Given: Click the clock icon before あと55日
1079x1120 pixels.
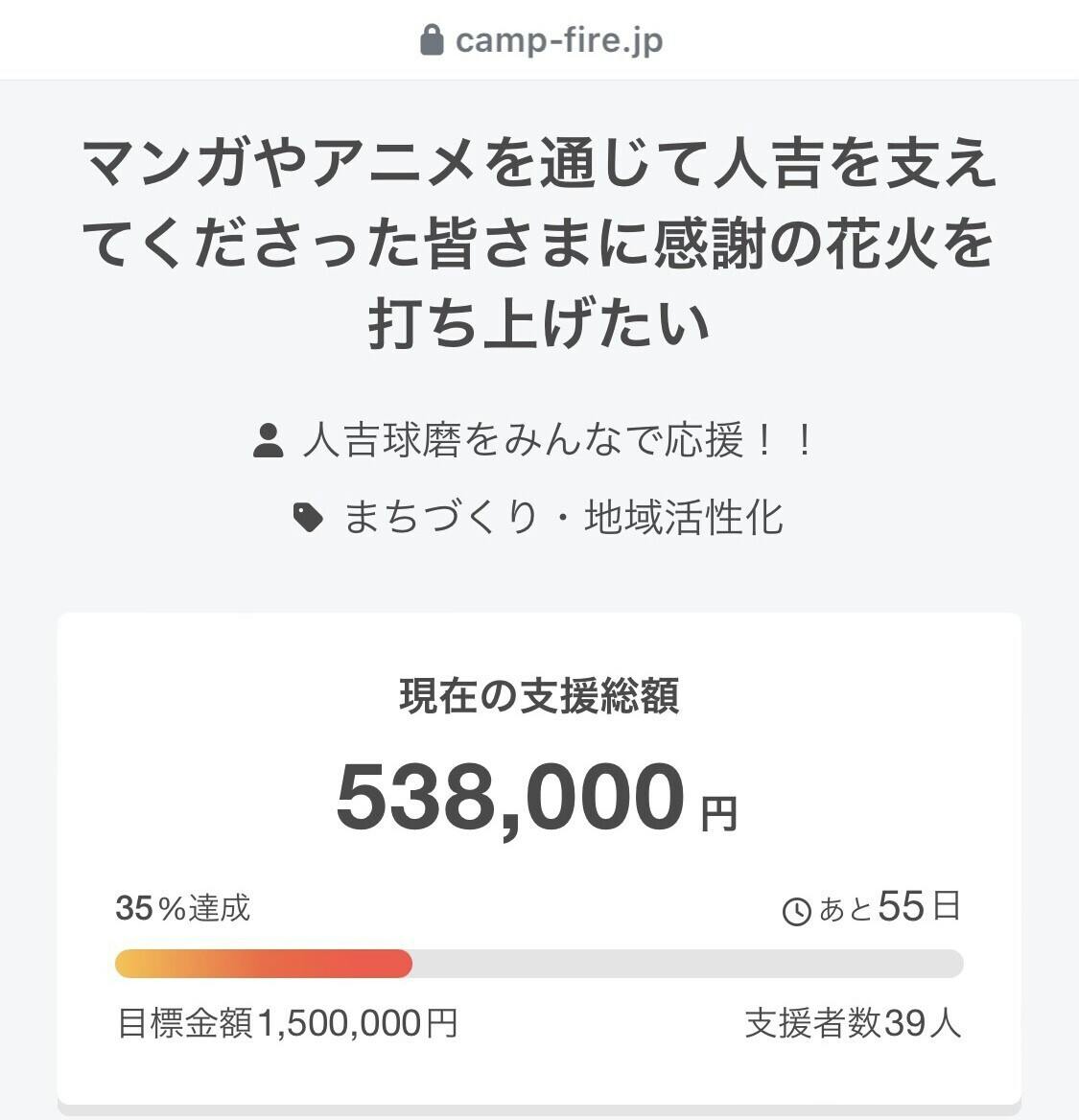Looking at the screenshot, I should click(797, 911).
